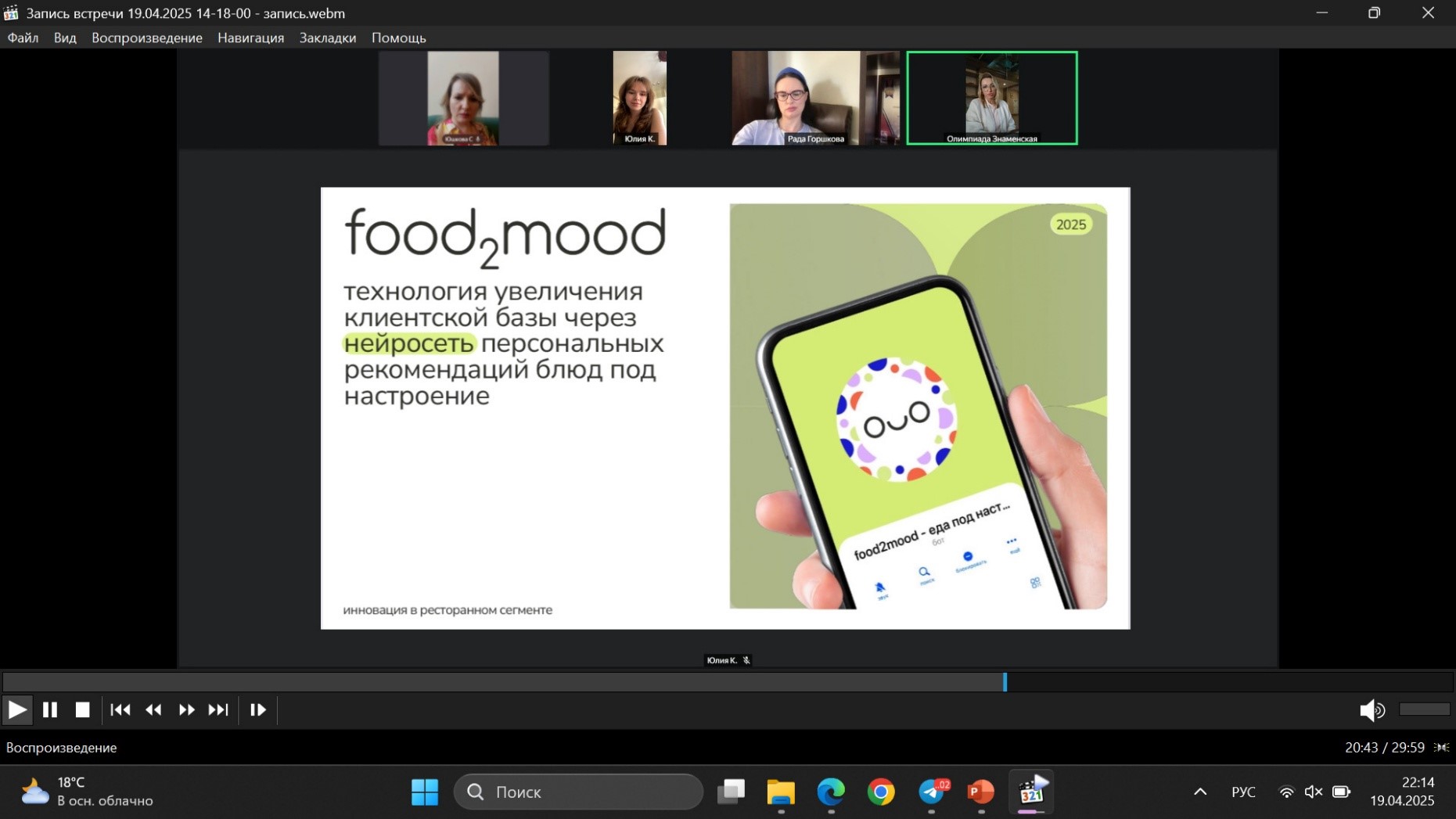The image size is (1456, 819).
Task: Click the frame step button
Action: (258, 710)
